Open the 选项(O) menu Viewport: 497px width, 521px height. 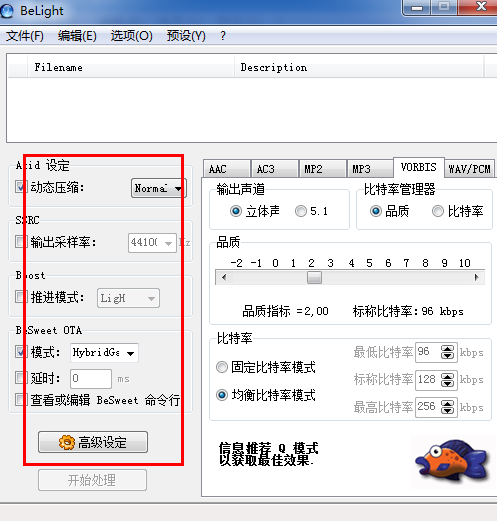[131, 36]
